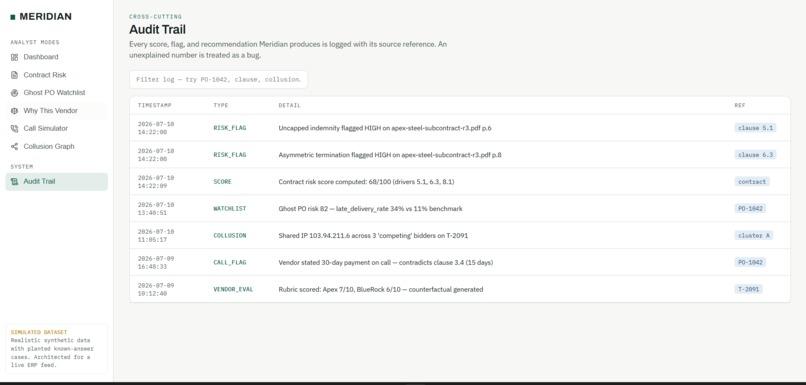Click the Audit Trail scroll icon
Screen dimensions: 806x385
pyautogui.click(x=14, y=181)
